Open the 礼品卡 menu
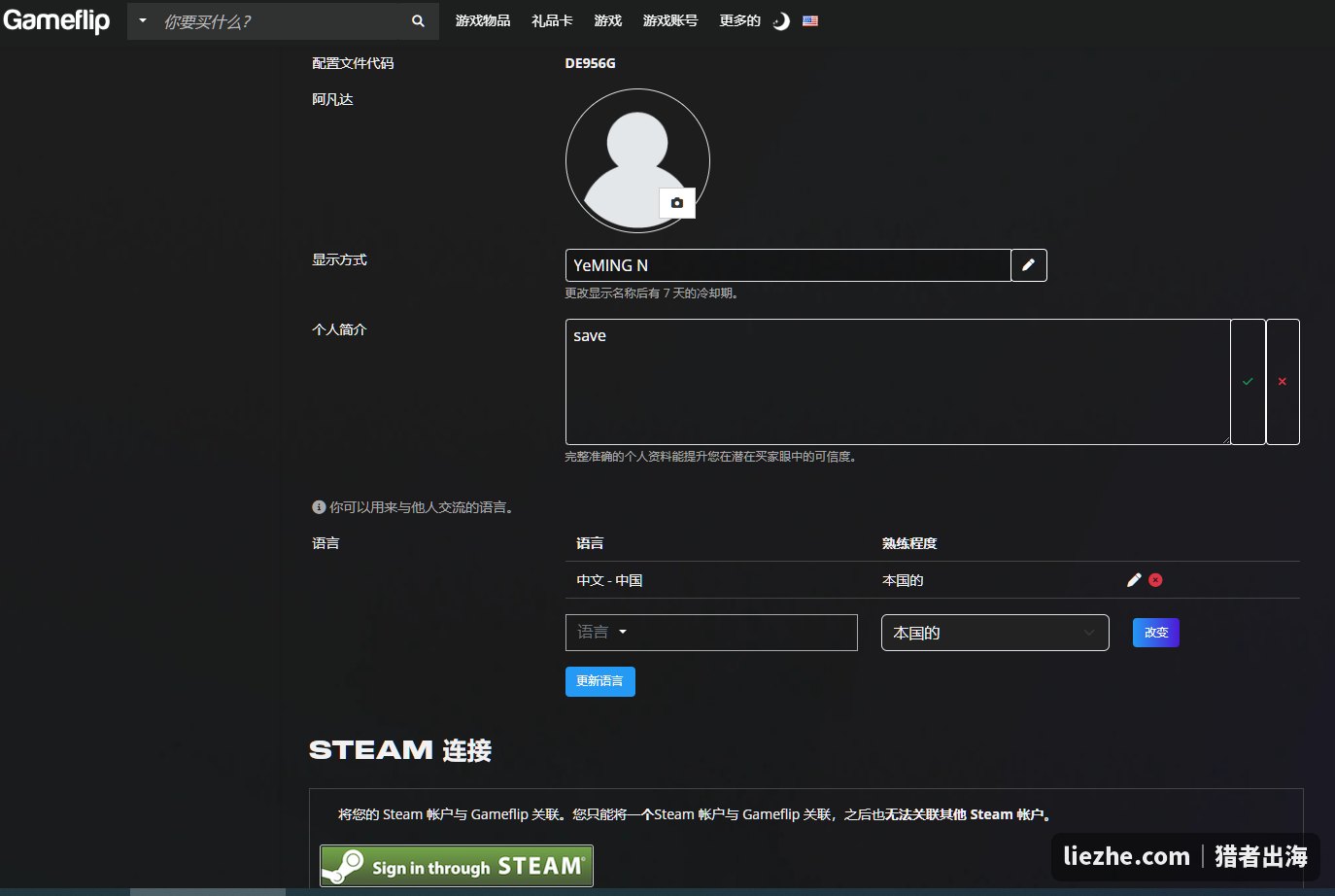This screenshot has width=1335, height=896. click(x=552, y=20)
